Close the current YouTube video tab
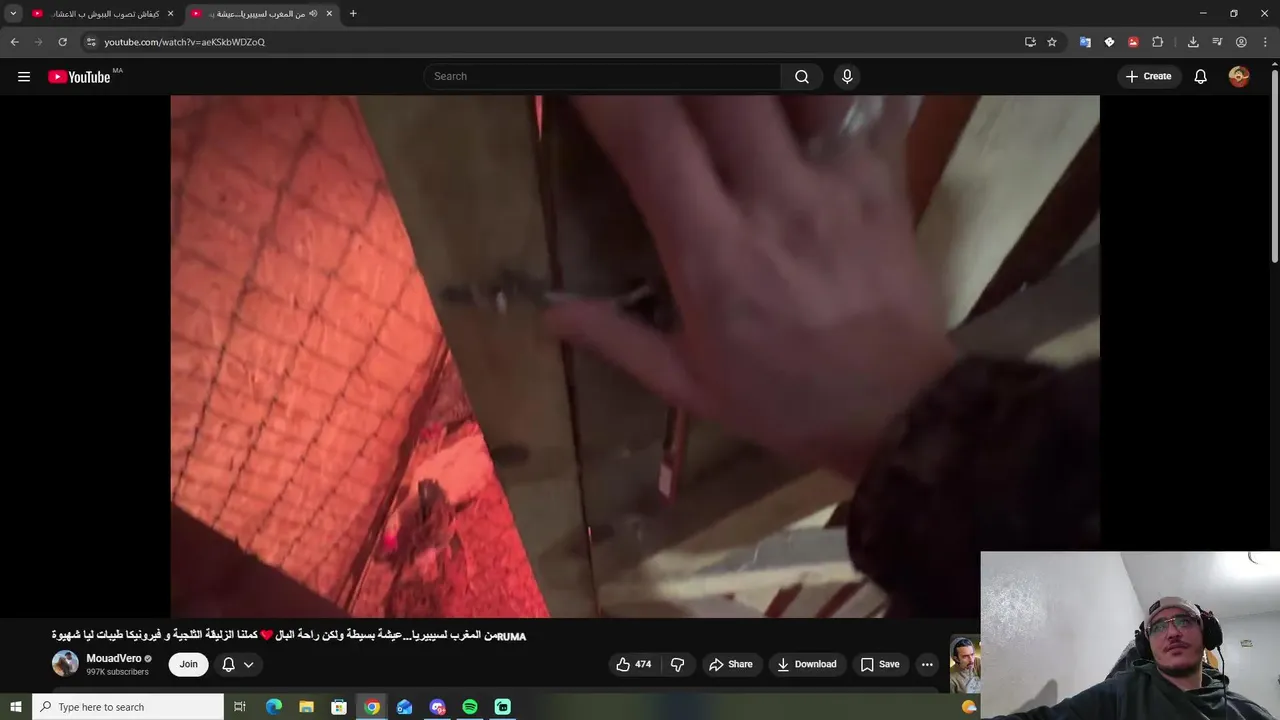1280x720 pixels. pyautogui.click(x=329, y=14)
